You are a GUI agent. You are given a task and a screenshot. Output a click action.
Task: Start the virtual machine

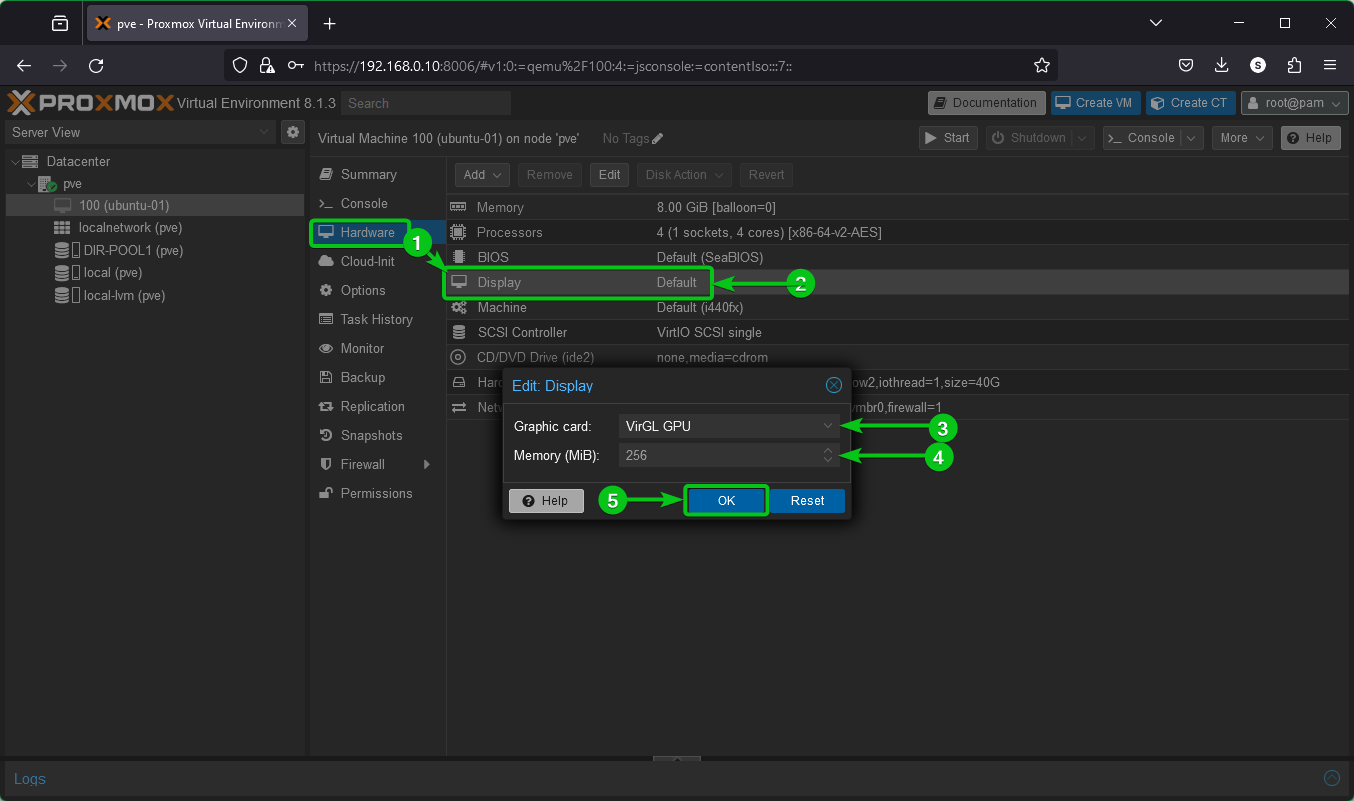[948, 138]
